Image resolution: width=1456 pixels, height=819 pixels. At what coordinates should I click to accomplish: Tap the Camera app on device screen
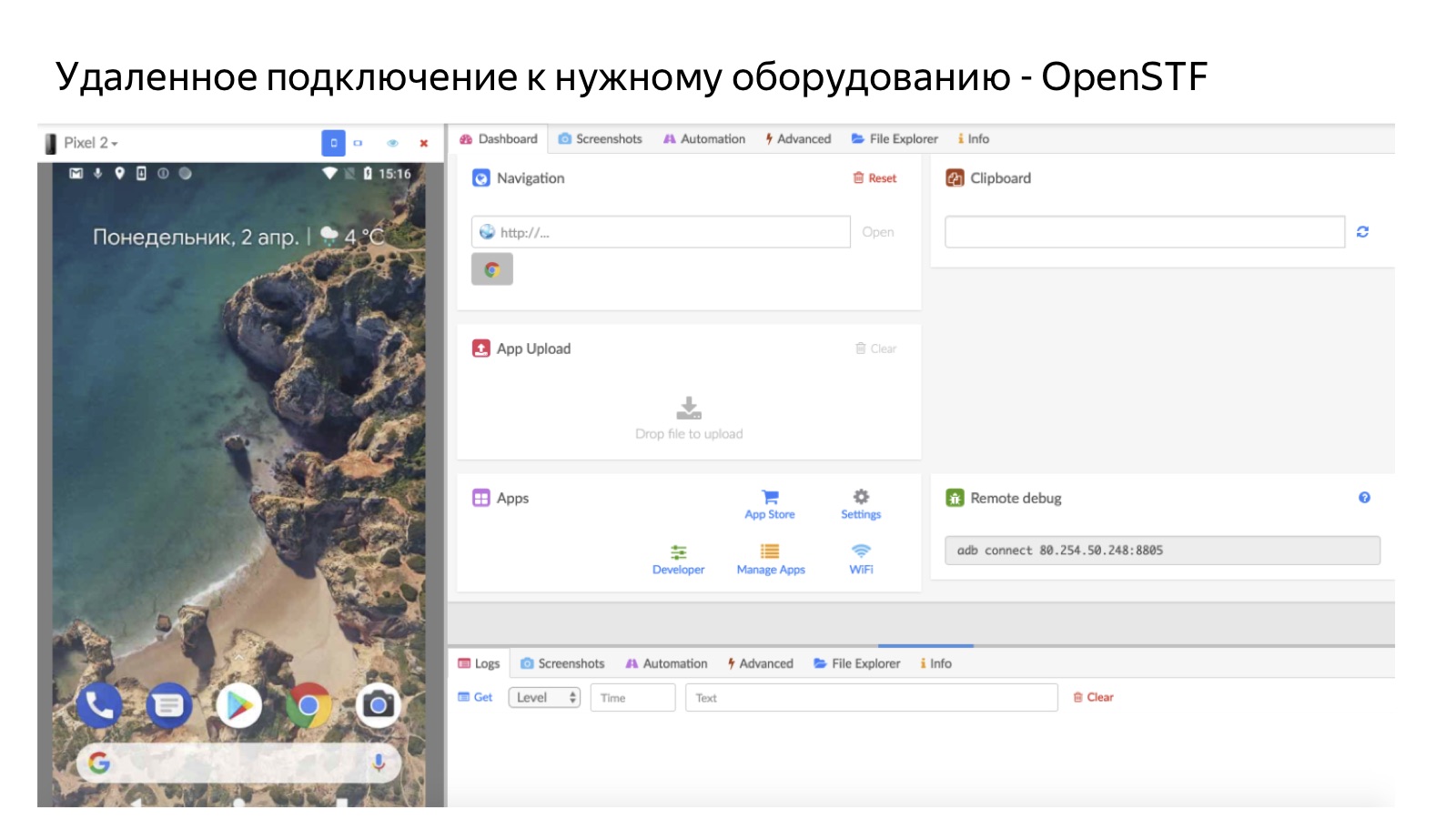[x=379, y=705]
